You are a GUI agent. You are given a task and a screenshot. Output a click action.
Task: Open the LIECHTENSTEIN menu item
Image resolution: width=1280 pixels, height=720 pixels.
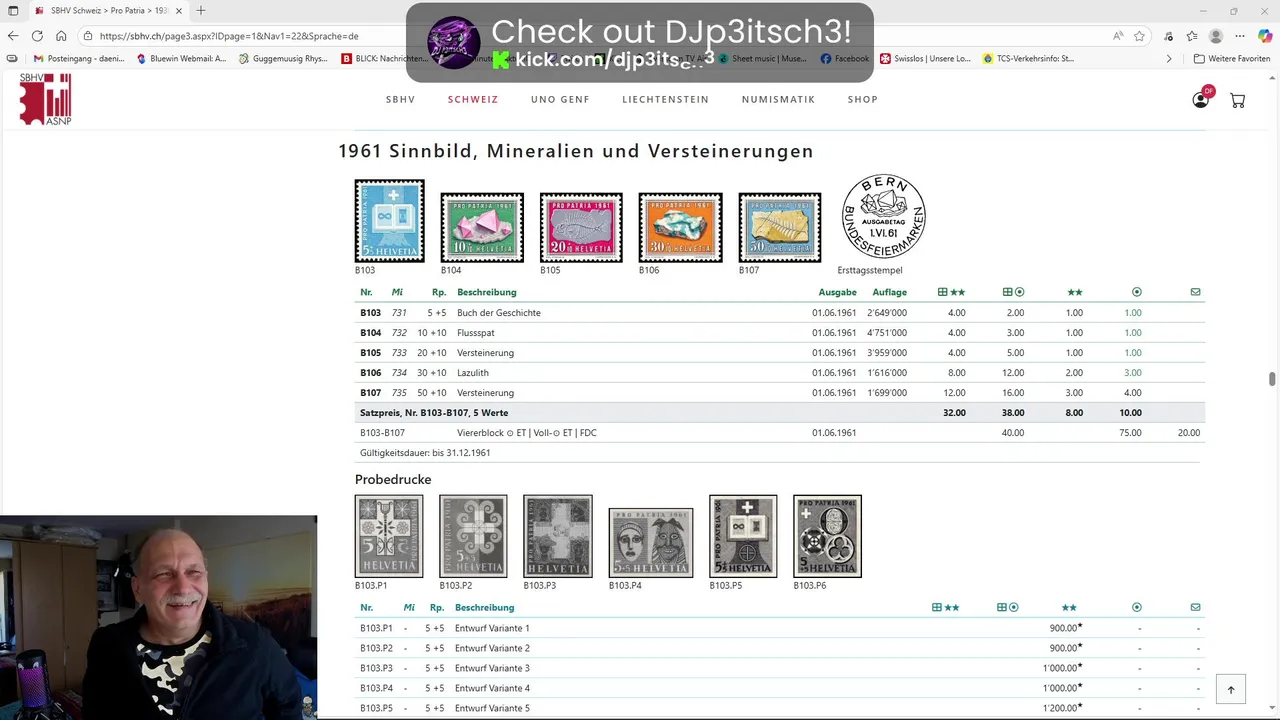[665, 99]
